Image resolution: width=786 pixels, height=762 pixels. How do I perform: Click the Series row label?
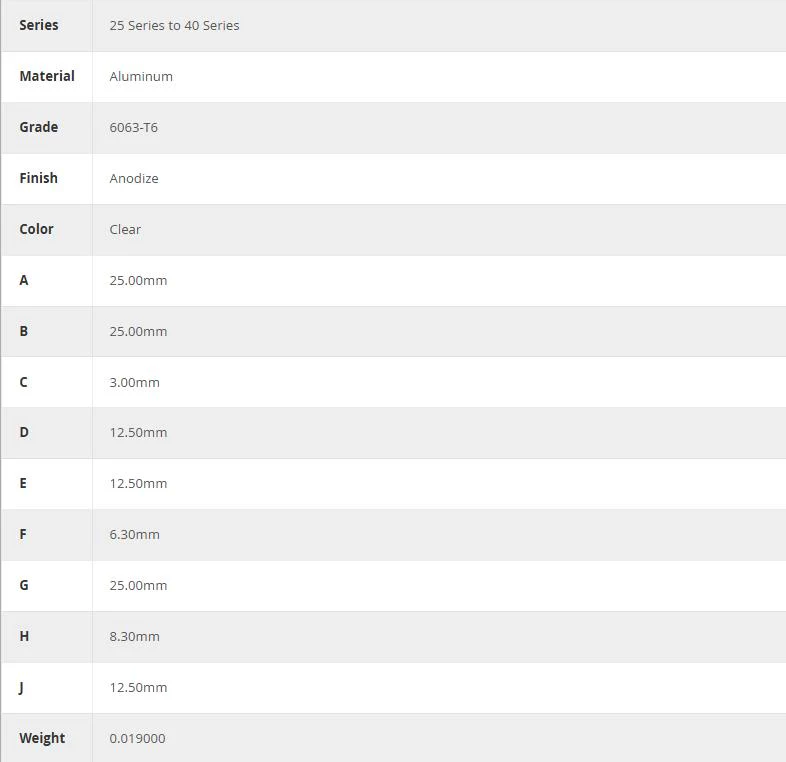pyautogui.click(x=39, y=25)
